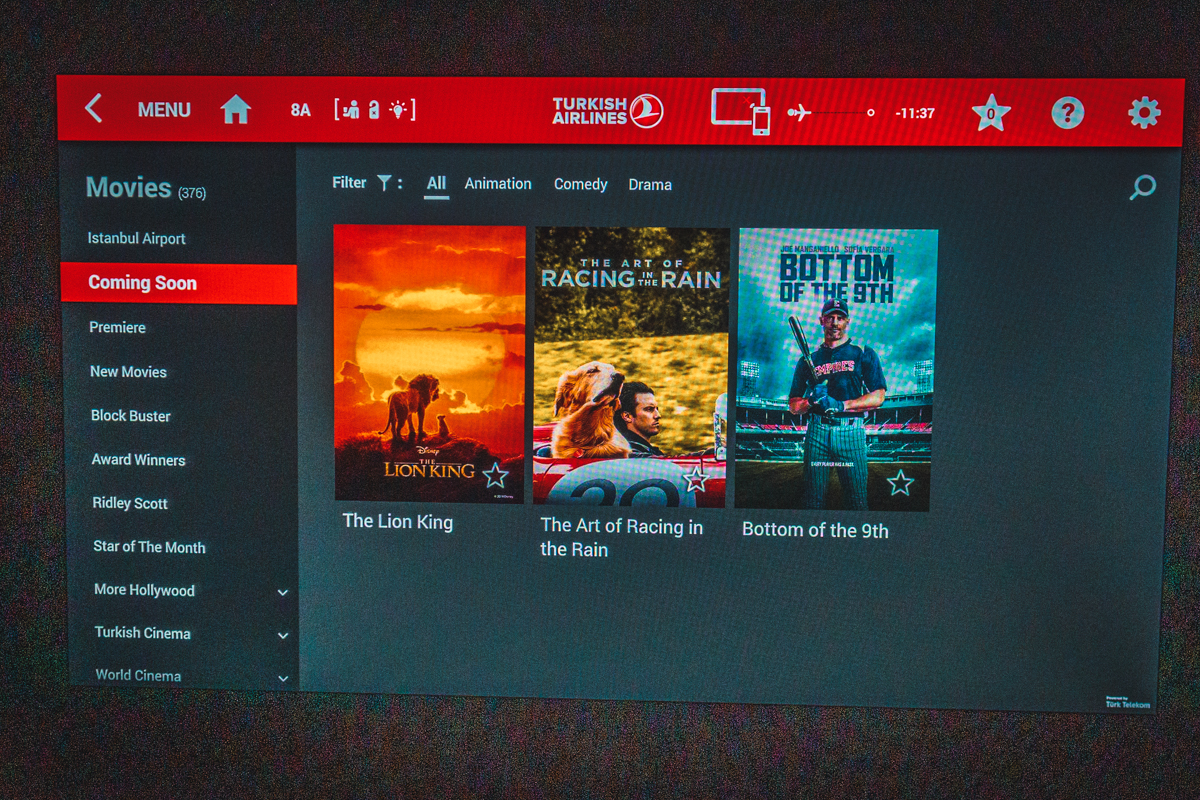This screenshot has height=800, width=1200.
Task: Select the All filter tab
Action: coord(436,184)
